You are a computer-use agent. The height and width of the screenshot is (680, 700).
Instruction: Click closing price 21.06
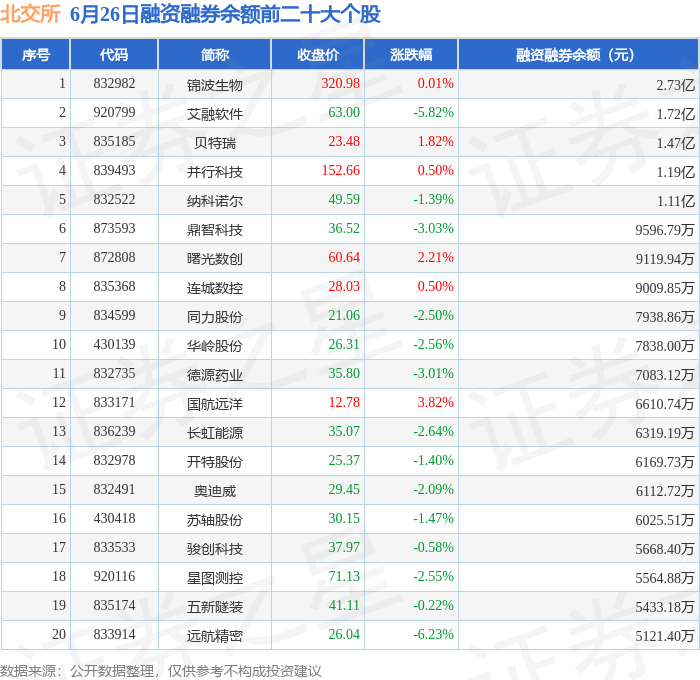click(x=344, y=316)
